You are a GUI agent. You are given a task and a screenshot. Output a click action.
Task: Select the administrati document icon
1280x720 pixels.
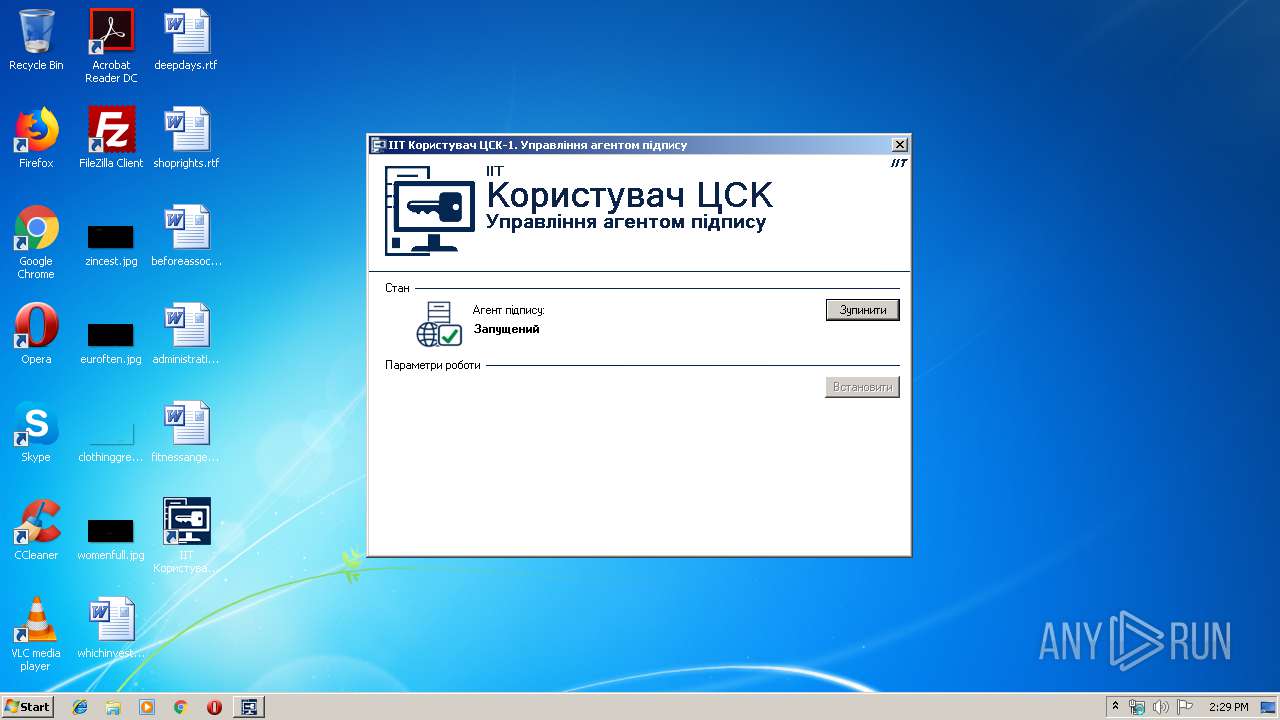(x=186, y=334)
